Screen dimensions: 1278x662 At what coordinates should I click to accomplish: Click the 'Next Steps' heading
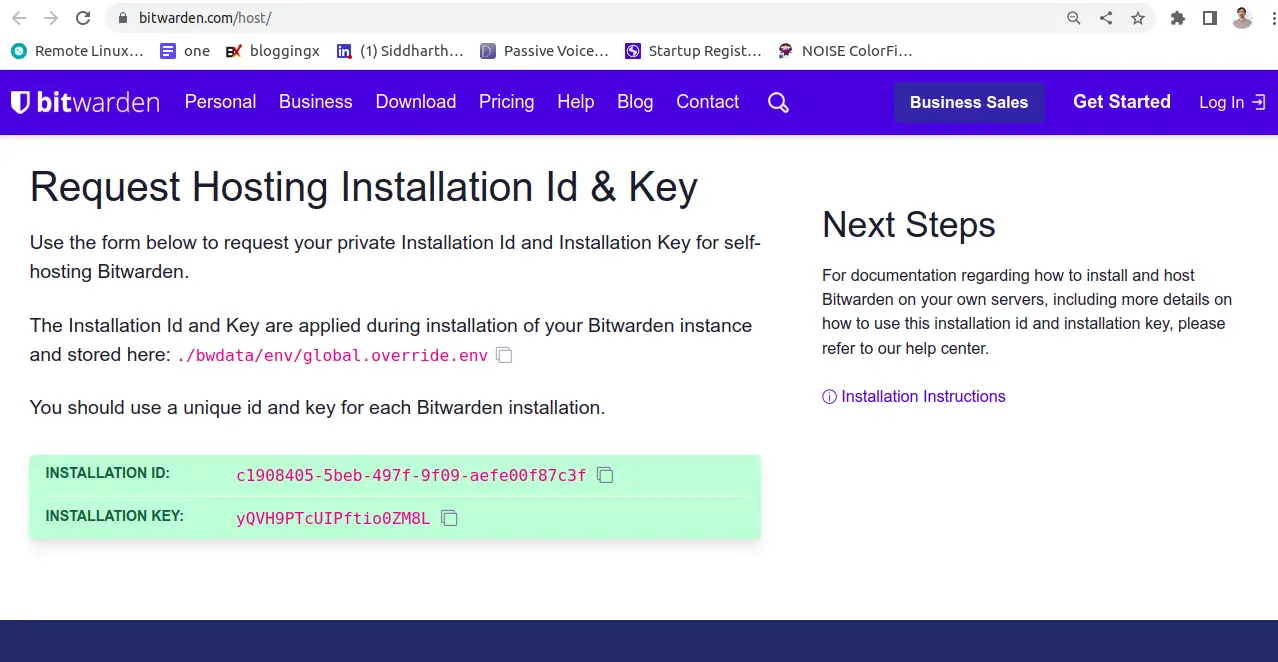pyautogui.click(x=909, y=225)
